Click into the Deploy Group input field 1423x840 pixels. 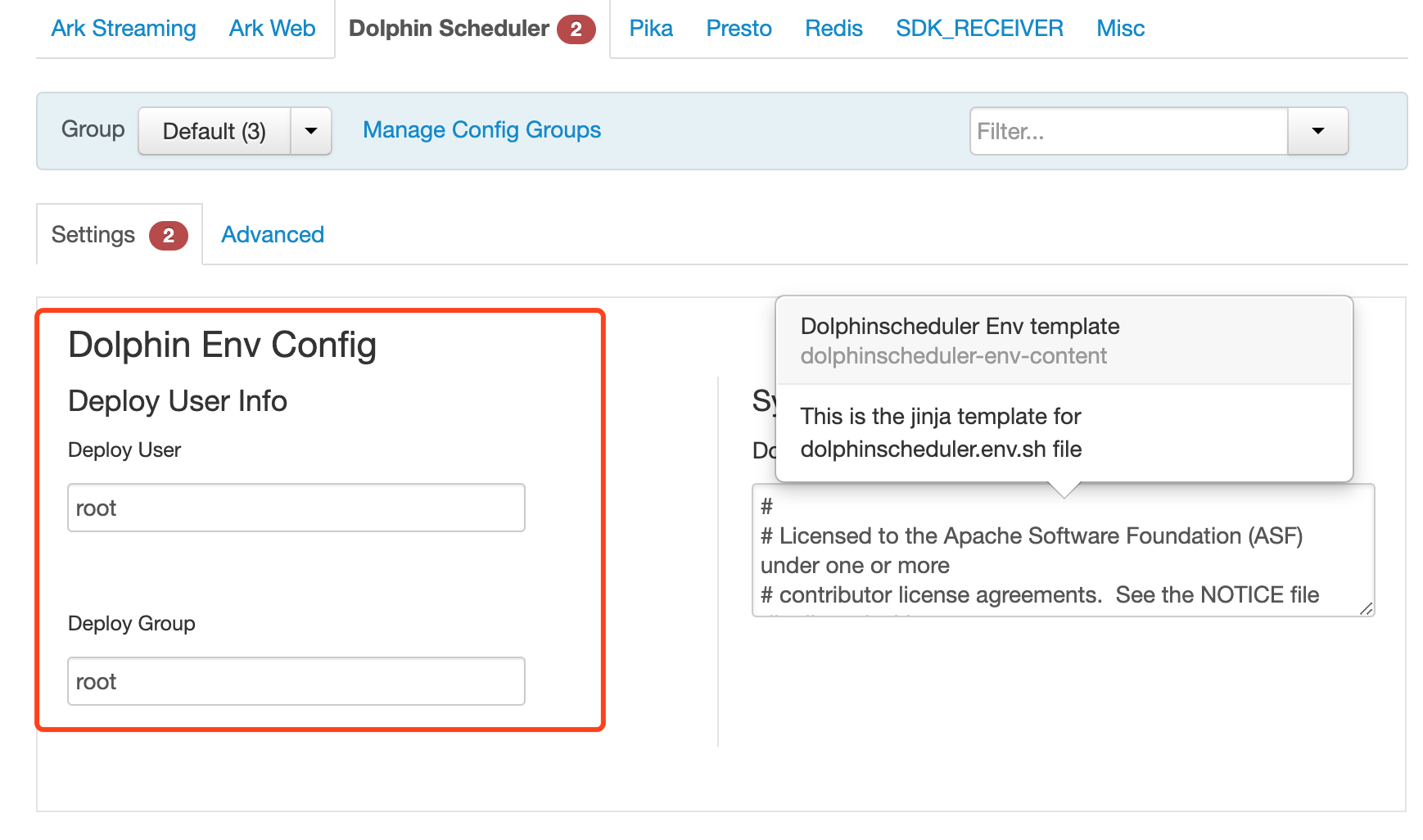[296, 681]
